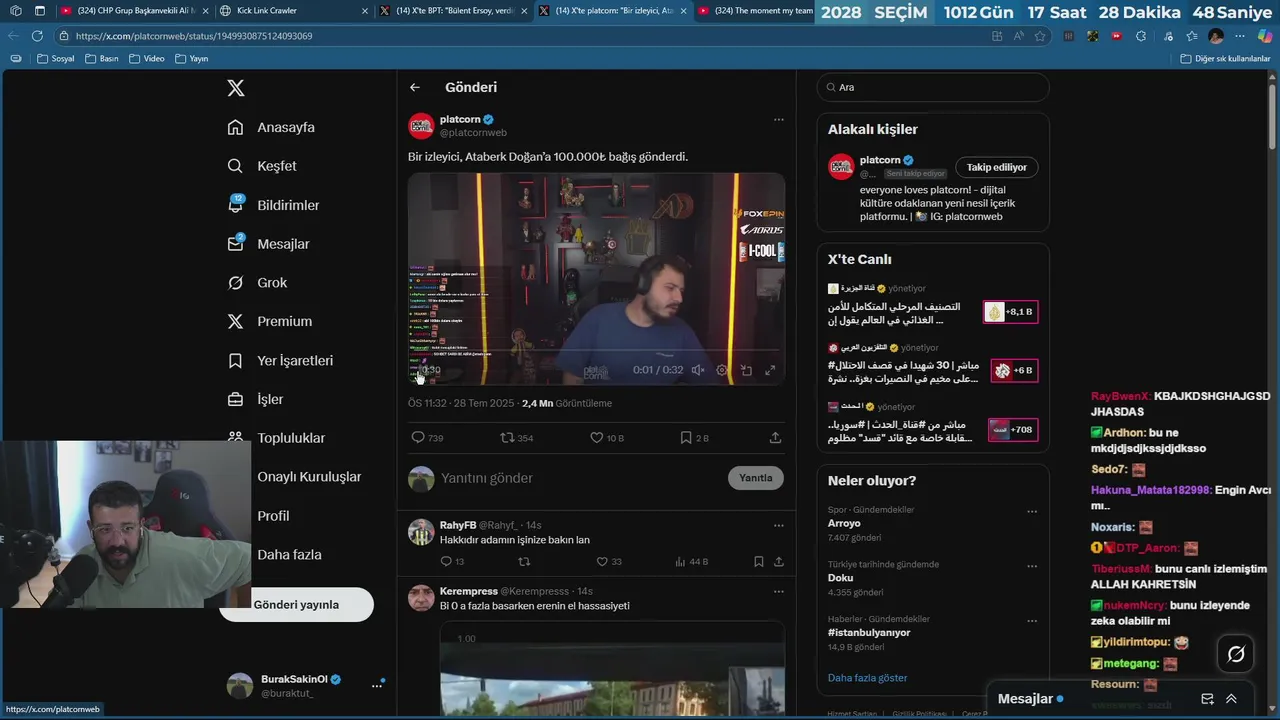Open Daha fazla sidebar menu
Viewport: 1280px width, 720px height.
click(289, 555)
